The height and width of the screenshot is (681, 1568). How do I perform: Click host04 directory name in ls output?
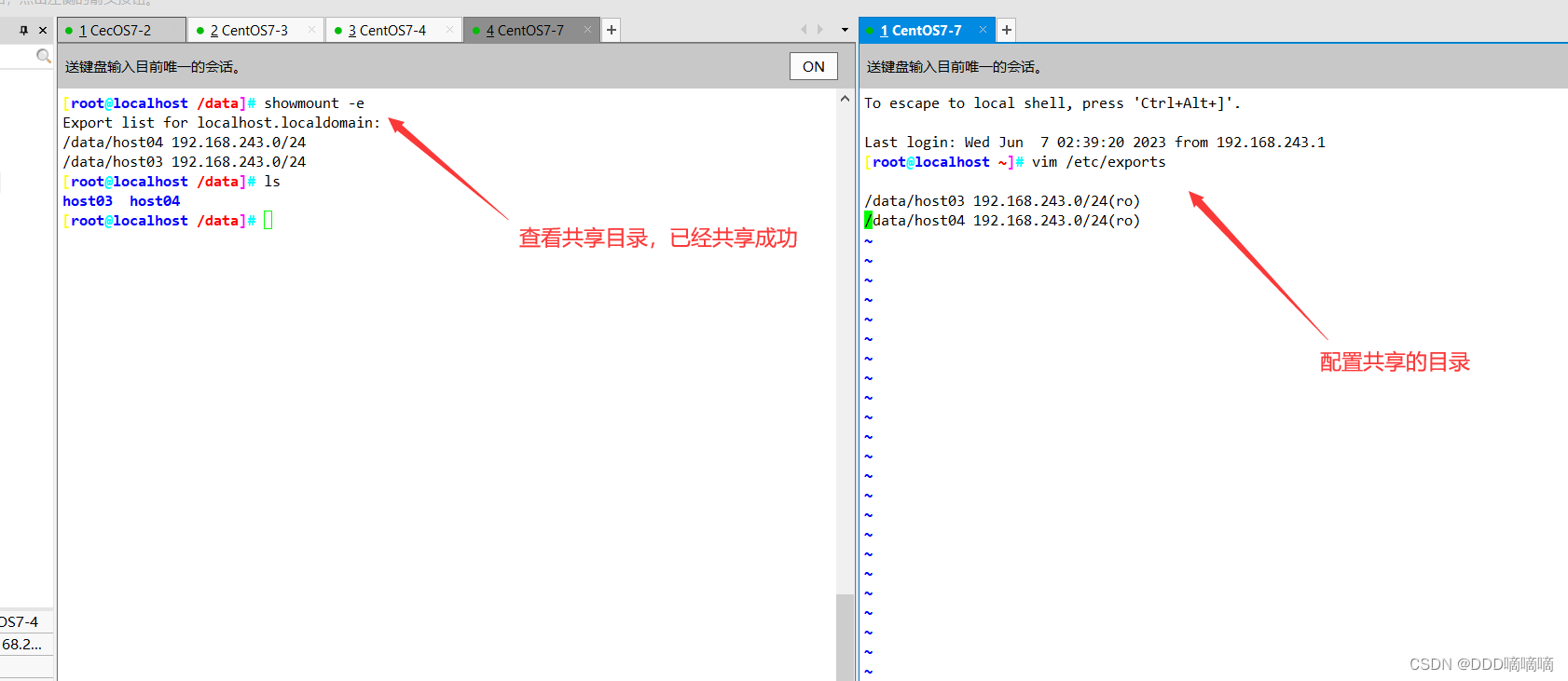point(155,201)
